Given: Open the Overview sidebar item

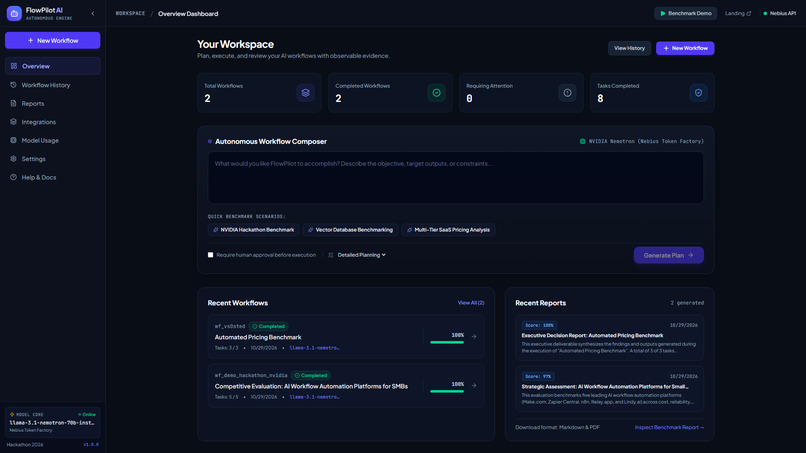Looking at the screenshot, I should click(52, 66).
